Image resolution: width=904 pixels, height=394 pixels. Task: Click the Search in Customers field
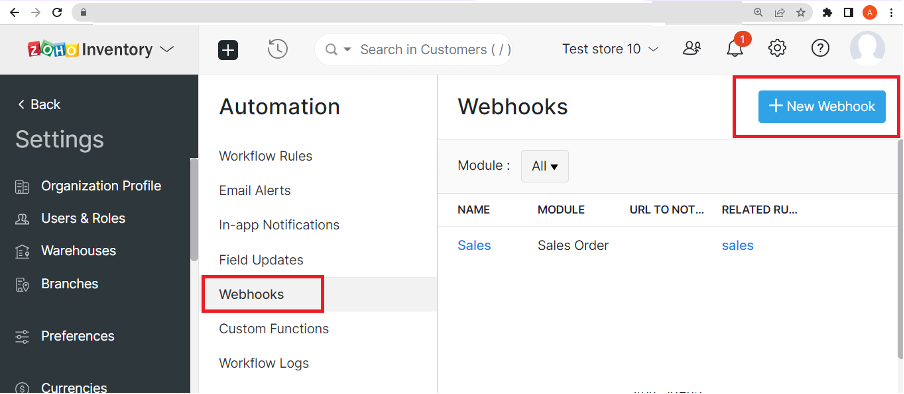coord(413,50)
